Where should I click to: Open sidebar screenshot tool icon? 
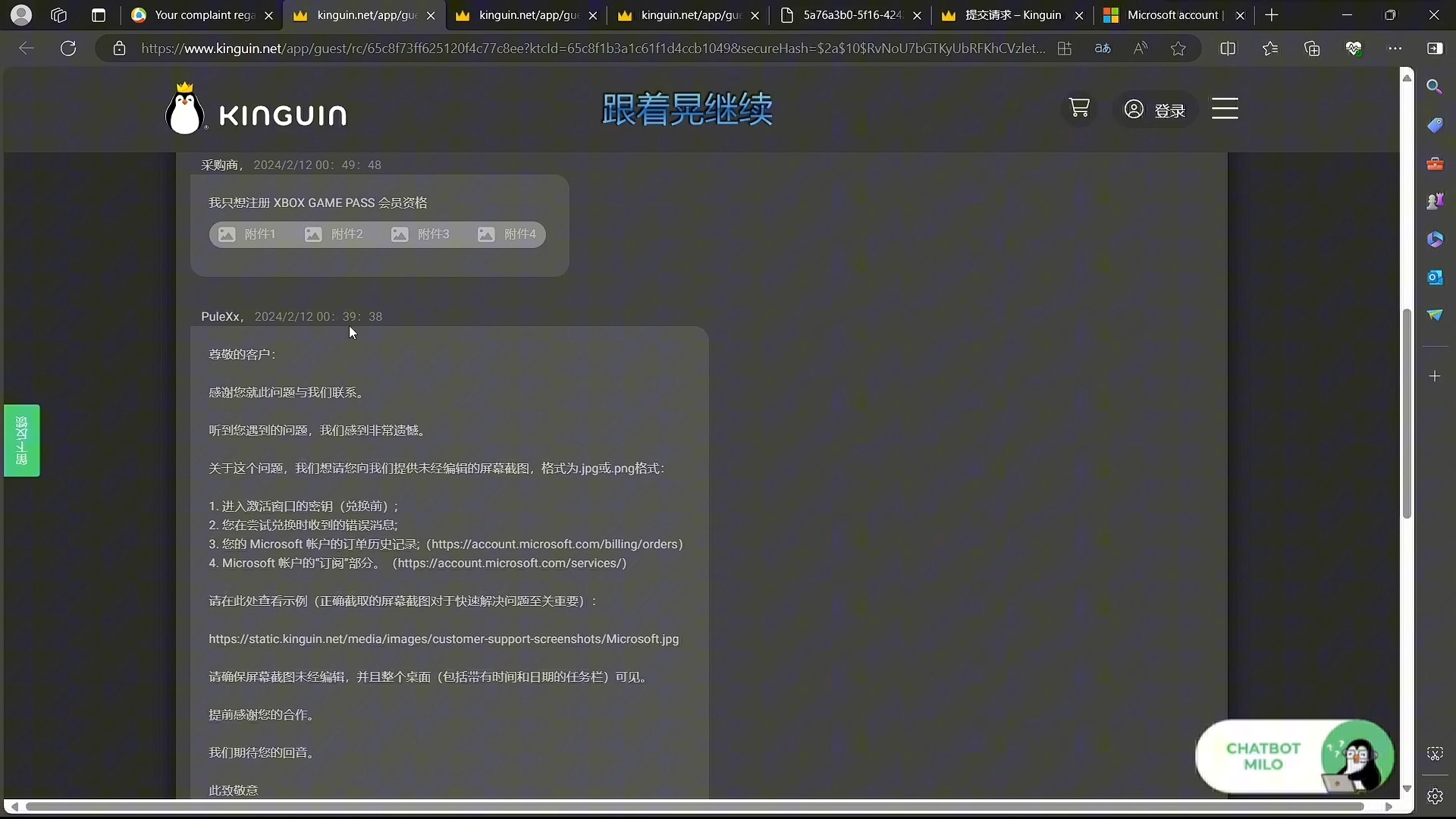(1435, 753)
